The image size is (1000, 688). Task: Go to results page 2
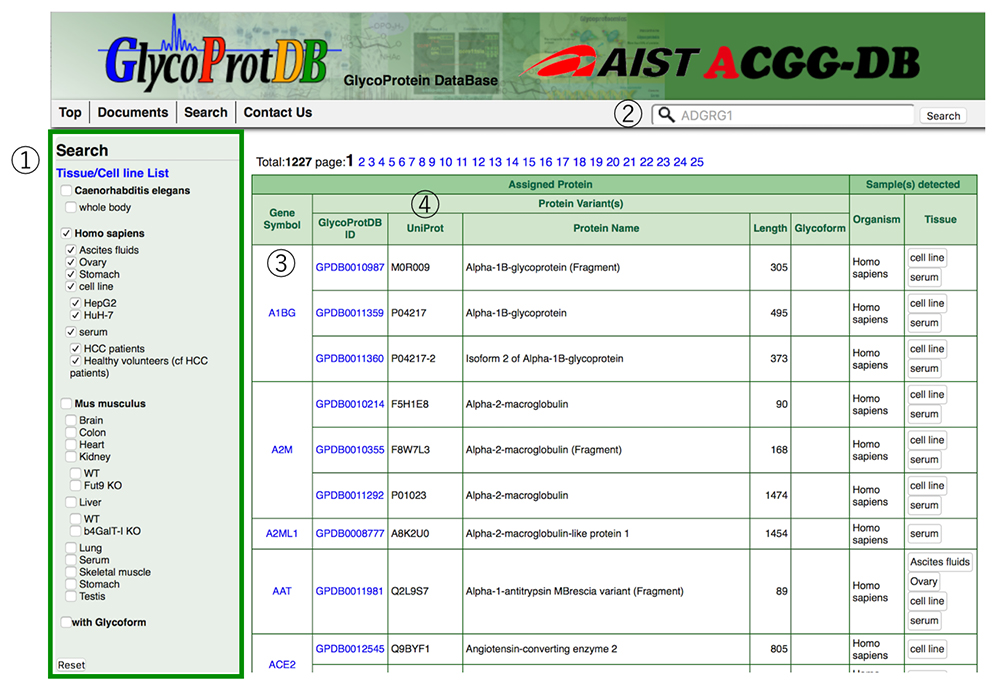[x=362, y=162]
